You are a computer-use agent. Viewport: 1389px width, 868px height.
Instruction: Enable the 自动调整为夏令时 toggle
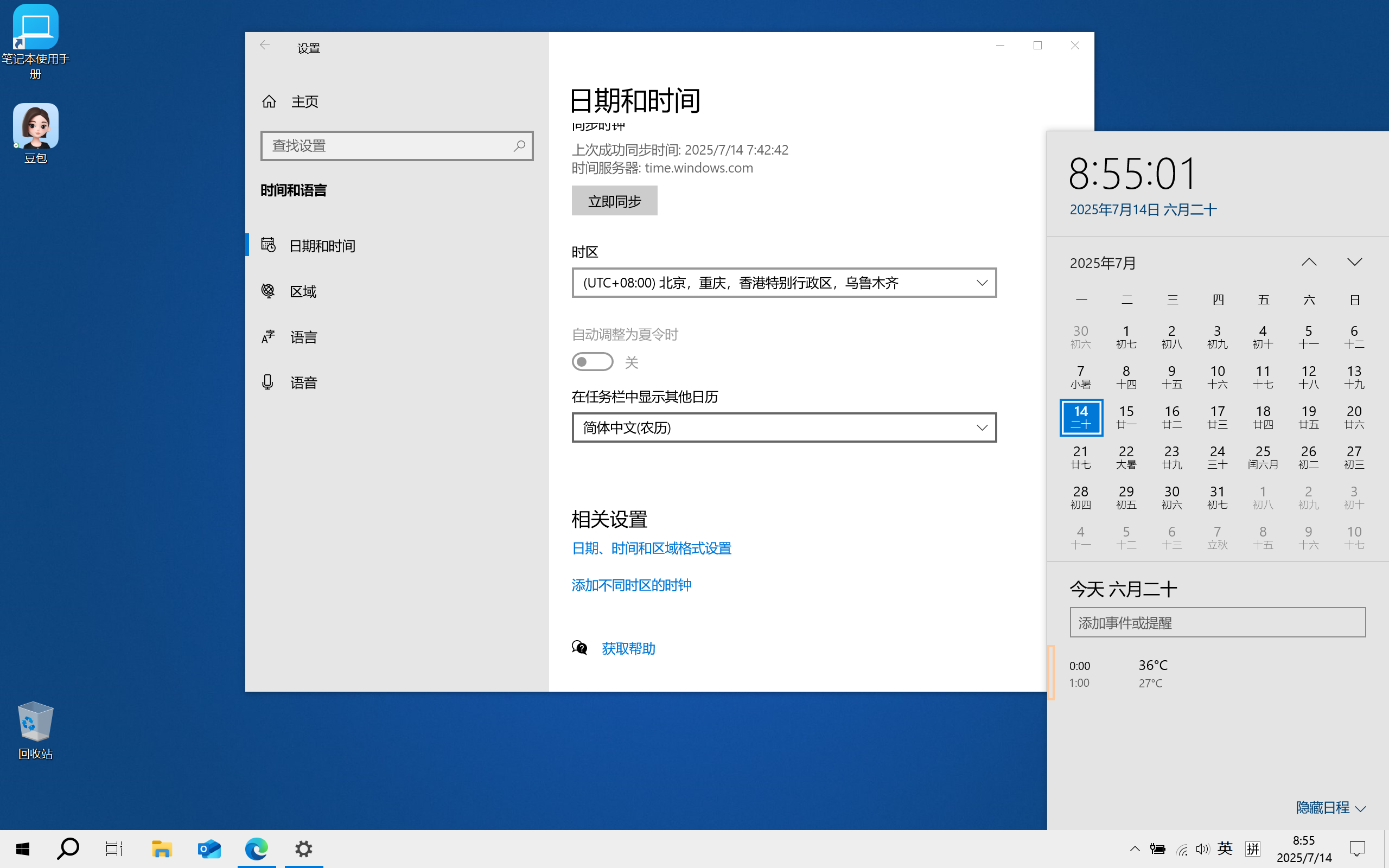click(x=592, y=361)
